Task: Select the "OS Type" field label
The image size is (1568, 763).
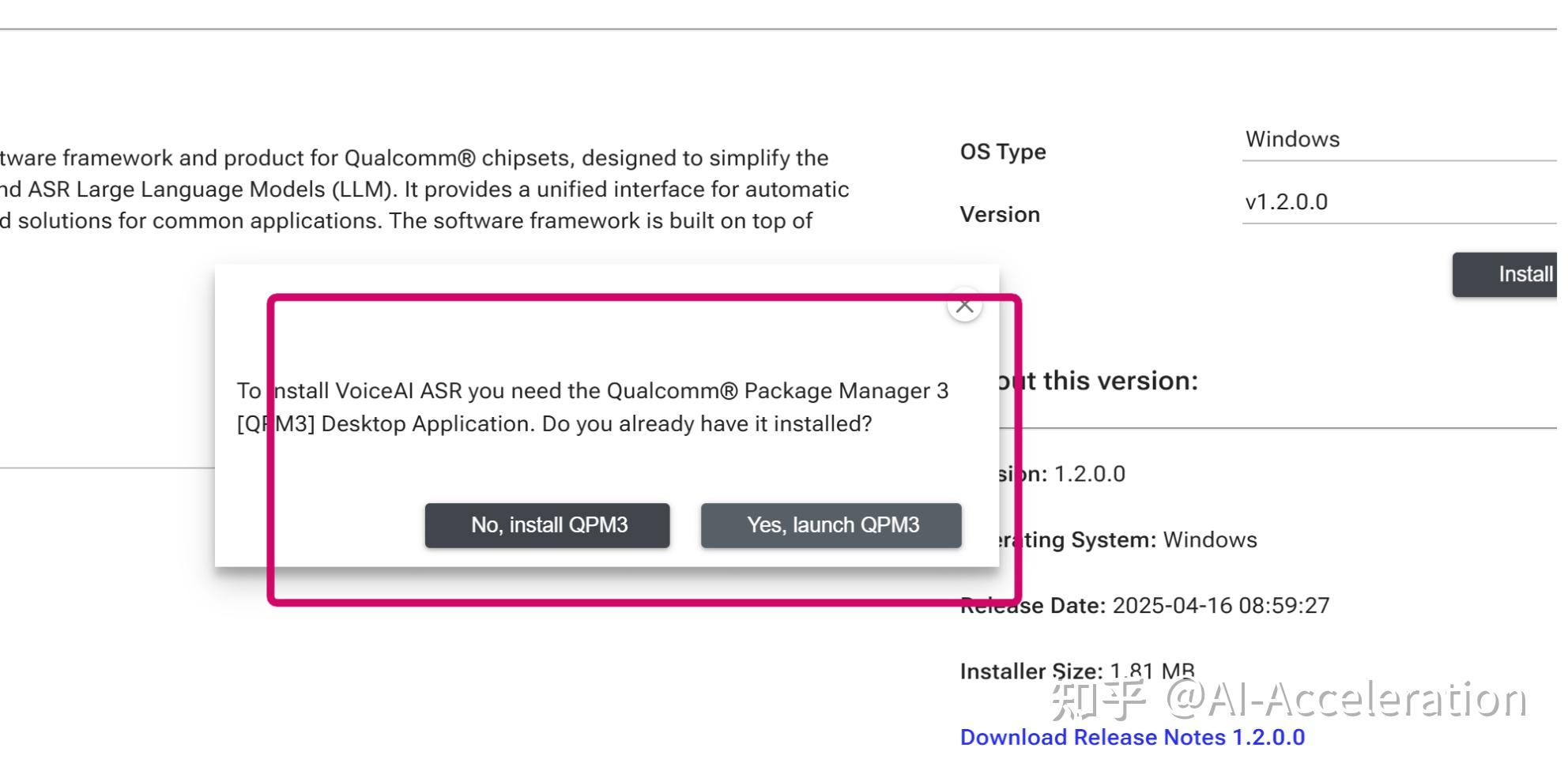Action: tap(1003, 152)
